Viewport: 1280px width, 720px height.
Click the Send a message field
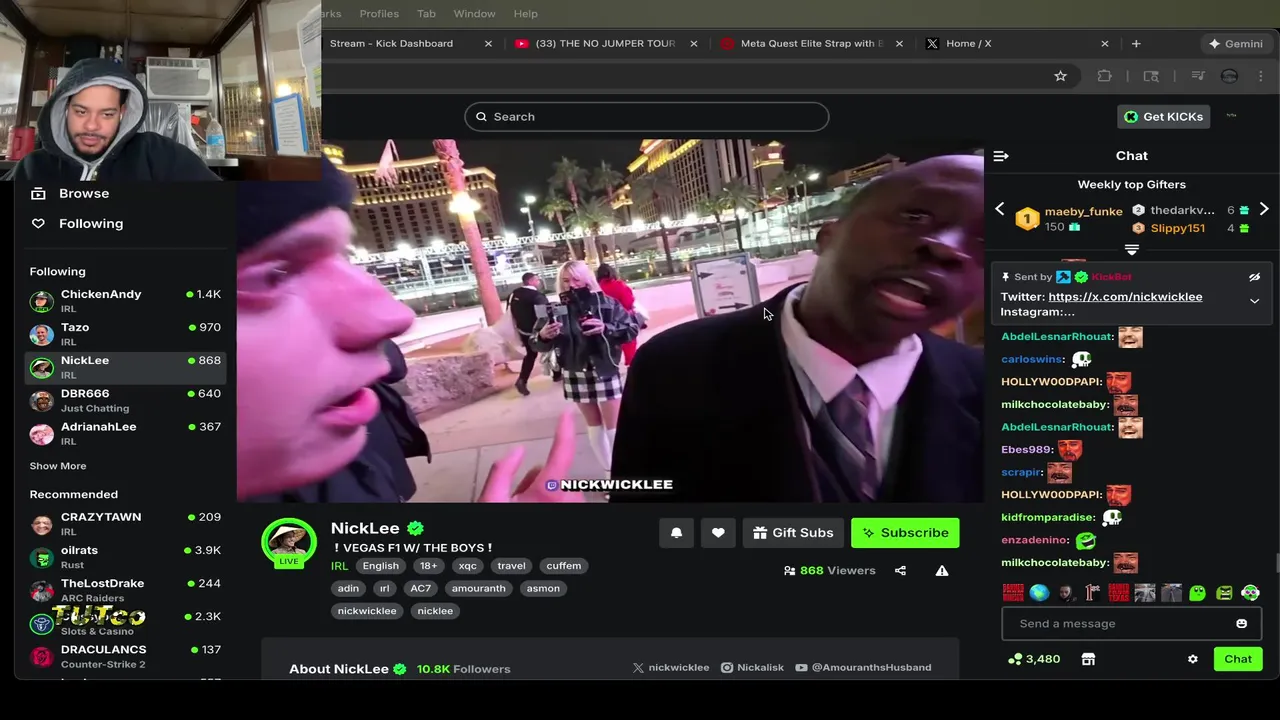pos(1131,624)
